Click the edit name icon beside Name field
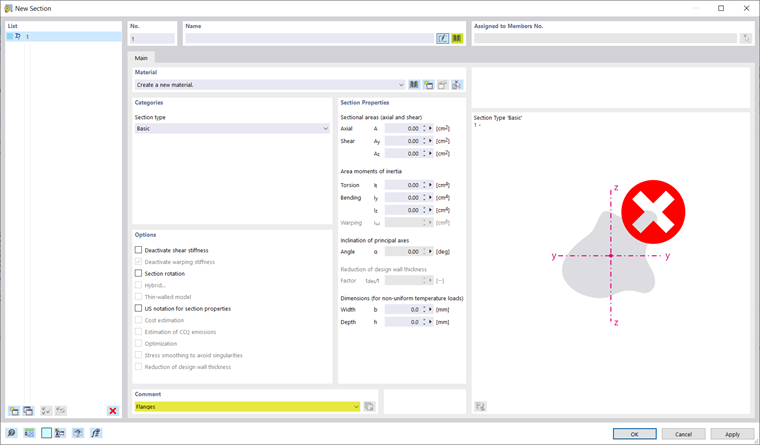Viewport: 760px width, 445px height. [443, 38]
